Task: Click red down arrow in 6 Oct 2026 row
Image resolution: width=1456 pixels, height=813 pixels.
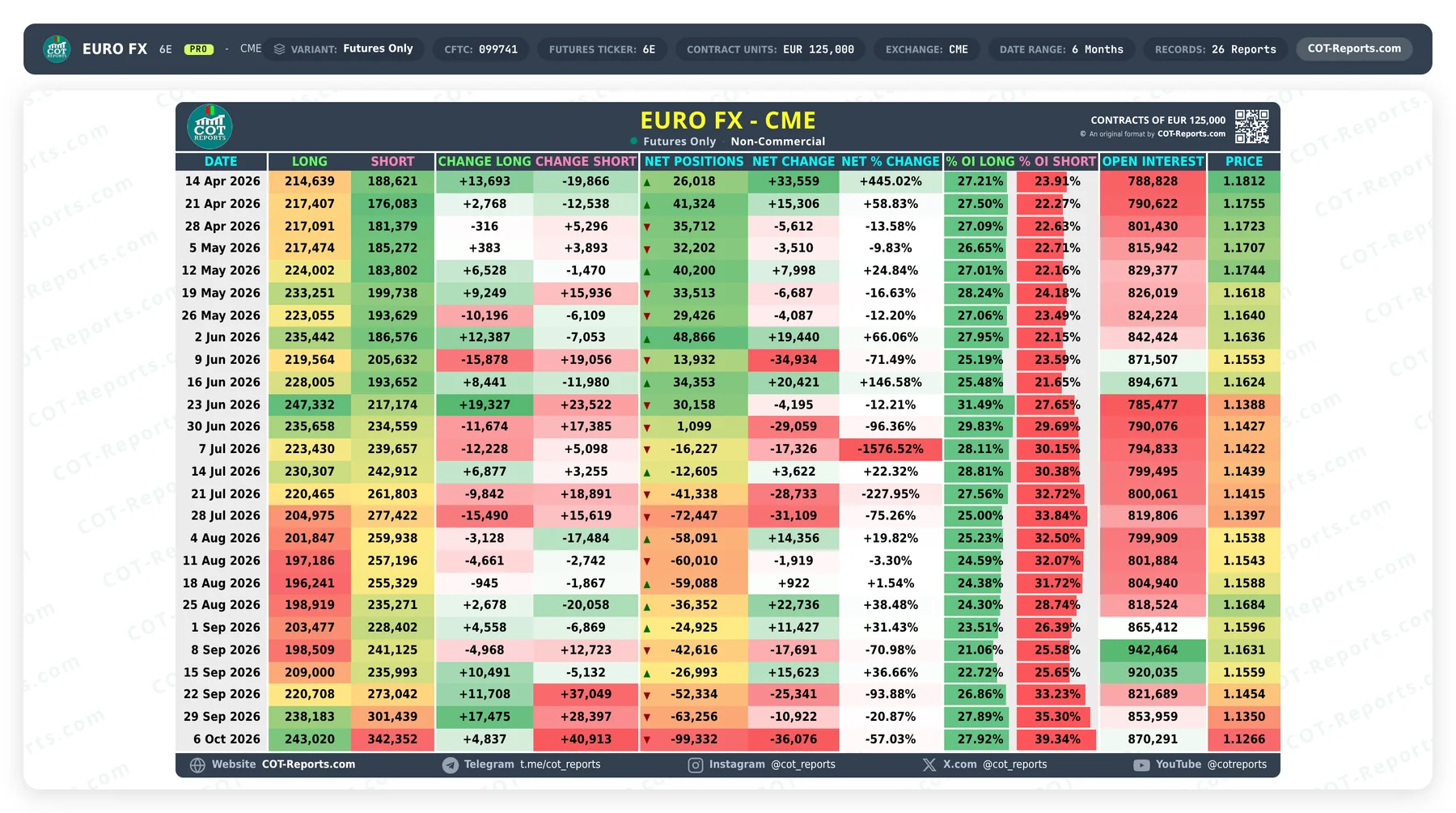Action: pos(647,740)
